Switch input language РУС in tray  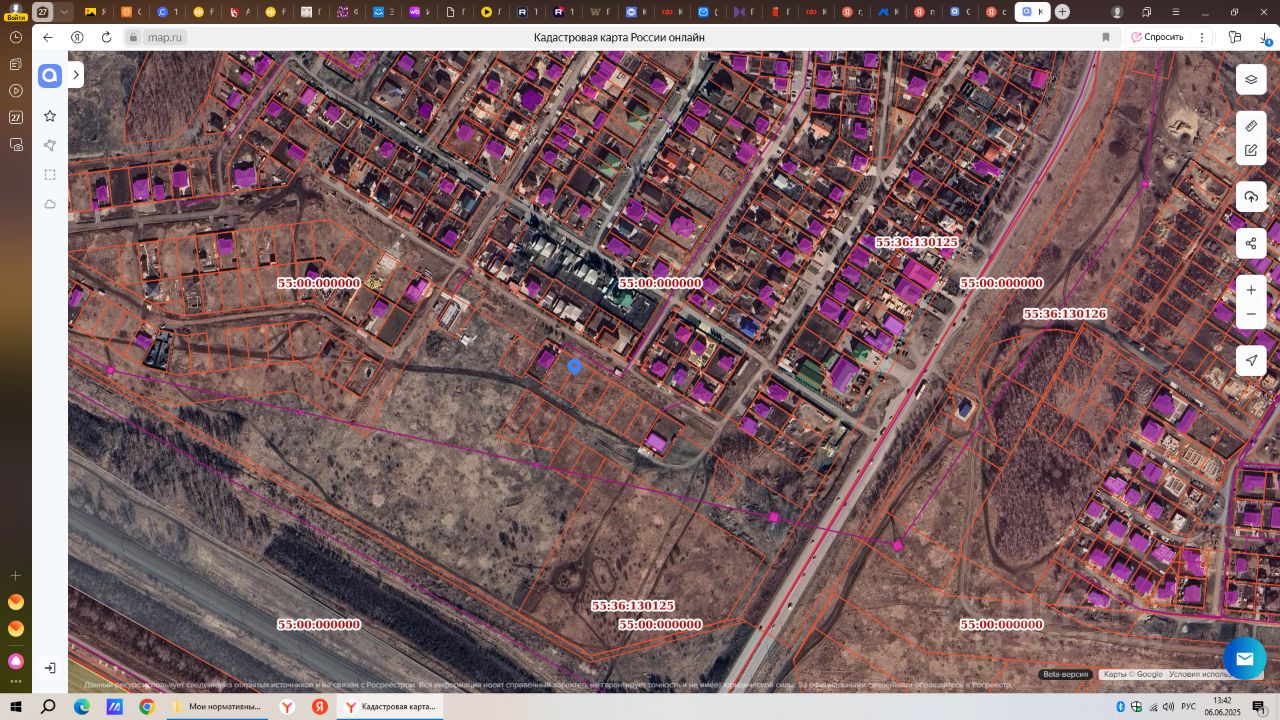pyautogui.click(x=1188, y=707)
